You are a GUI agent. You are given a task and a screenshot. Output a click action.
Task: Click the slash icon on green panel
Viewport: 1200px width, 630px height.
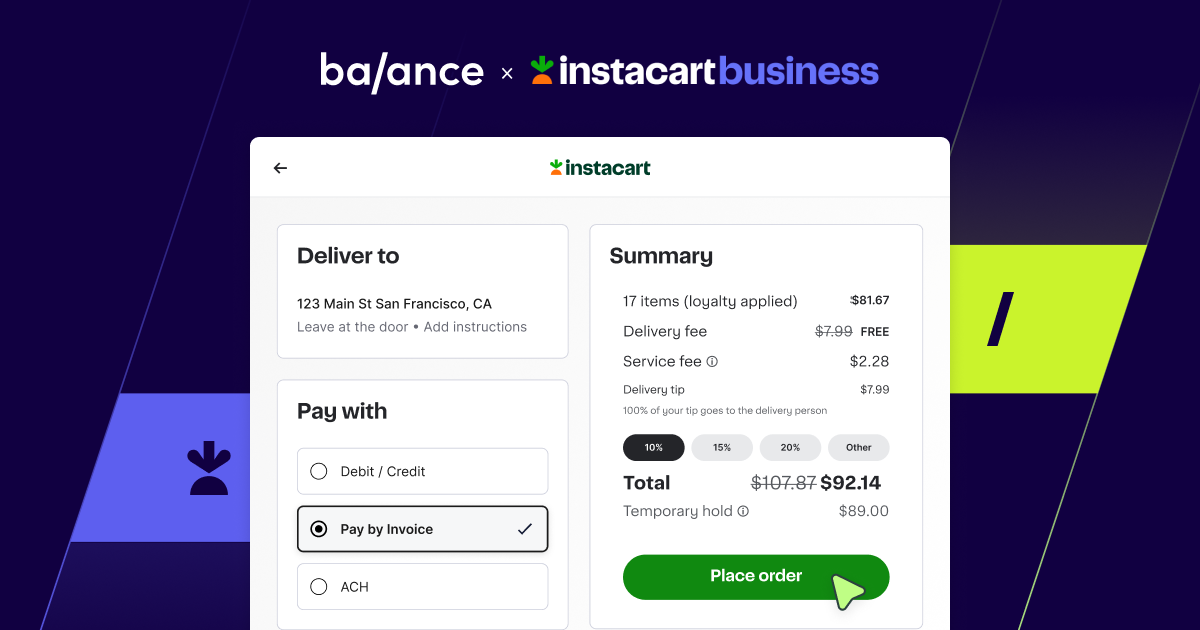click(1000, 319)
